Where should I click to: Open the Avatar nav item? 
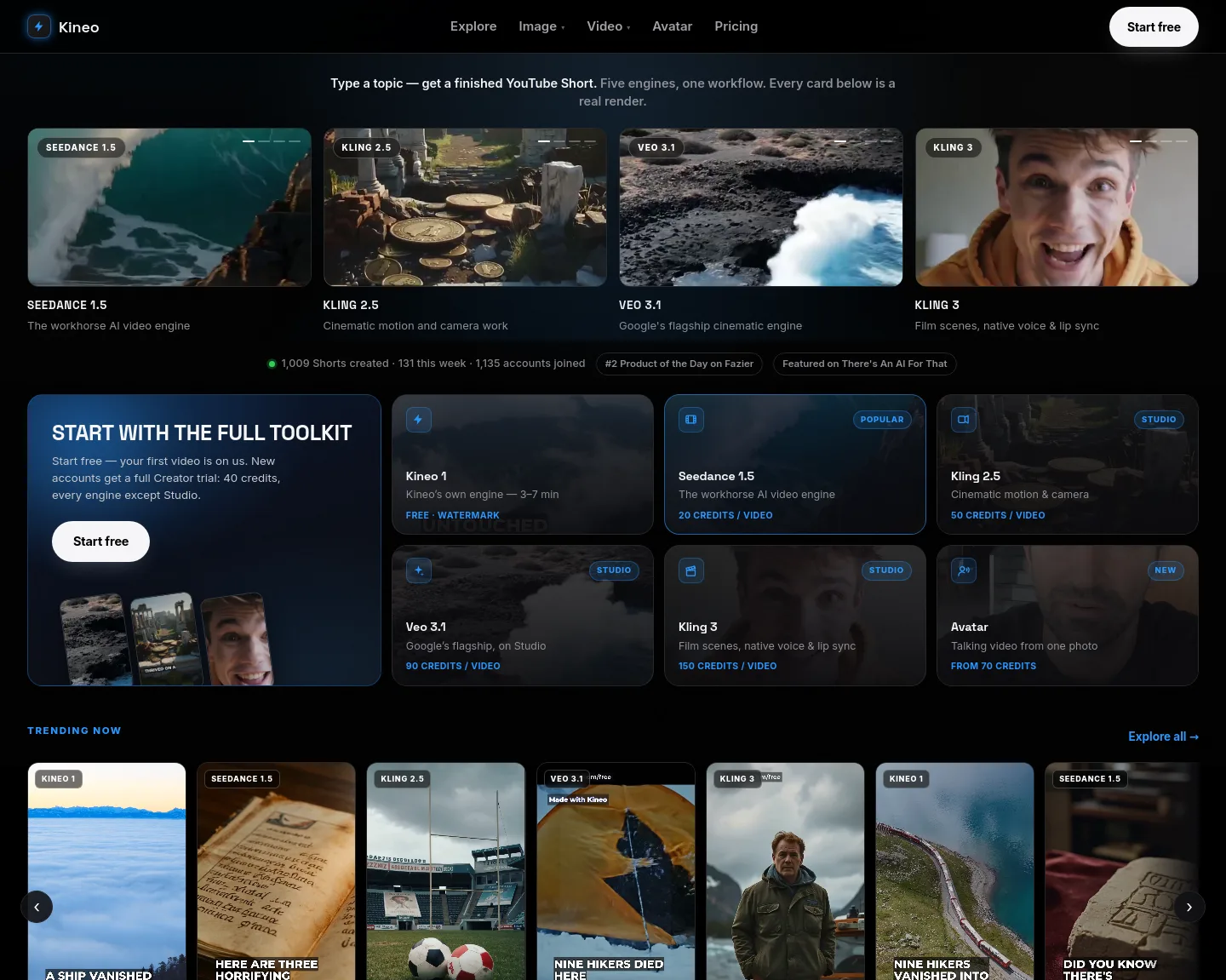tap(673, 26)
